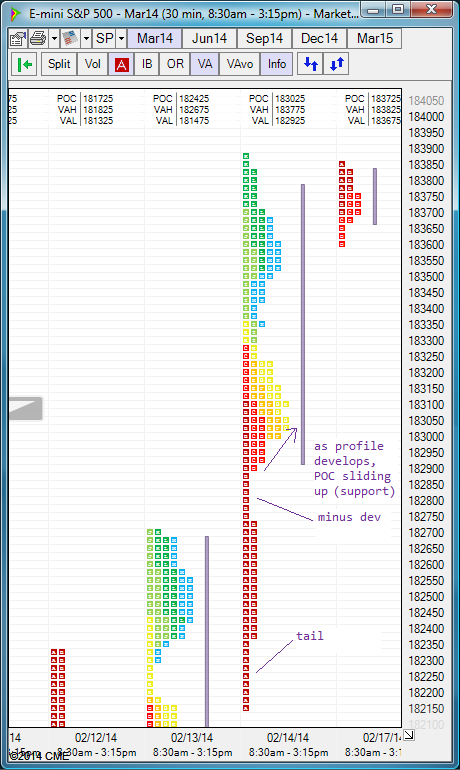Click the chart corner resize arrow icon
This screenshot has width=460, height=770.
pos(408,735)
